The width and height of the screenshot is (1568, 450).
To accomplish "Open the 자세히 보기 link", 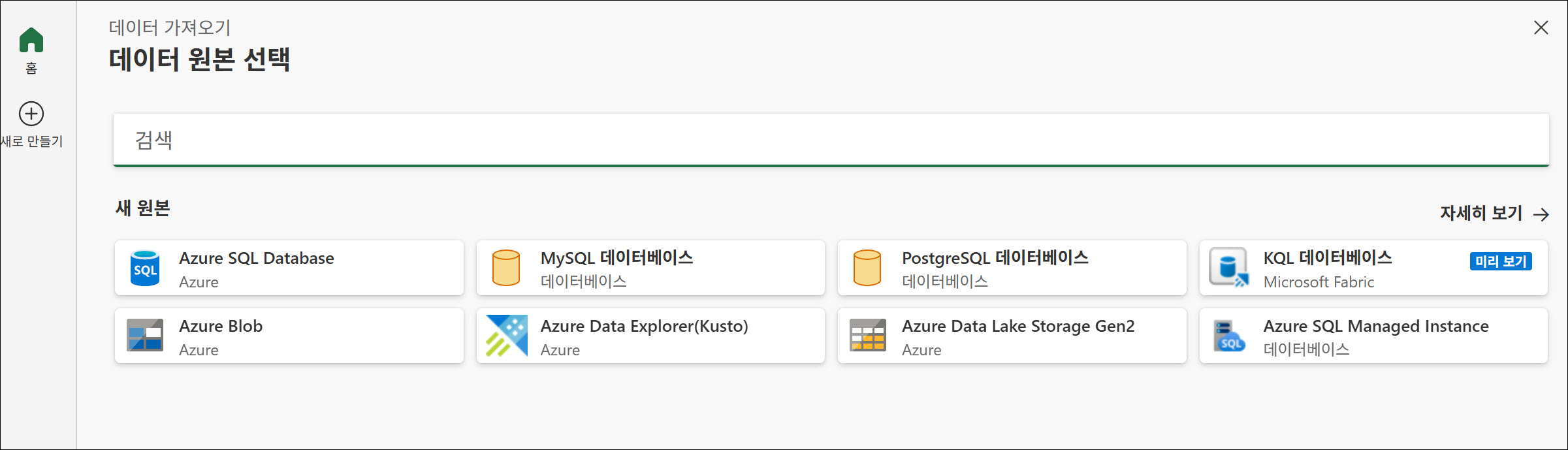I will click(x=1494, y=214).
